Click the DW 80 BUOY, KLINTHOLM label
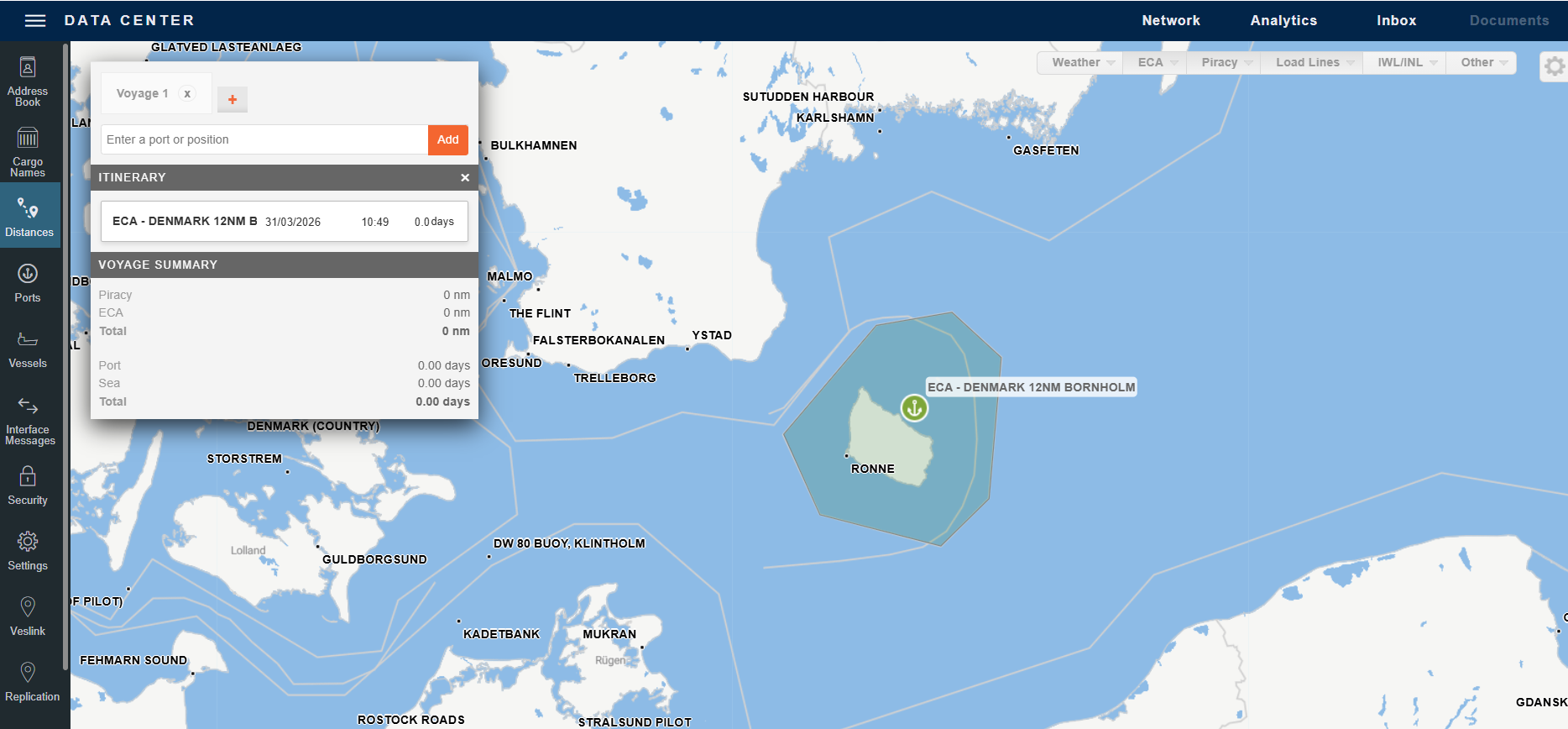Screen dimensions: 1568x729 569,543
